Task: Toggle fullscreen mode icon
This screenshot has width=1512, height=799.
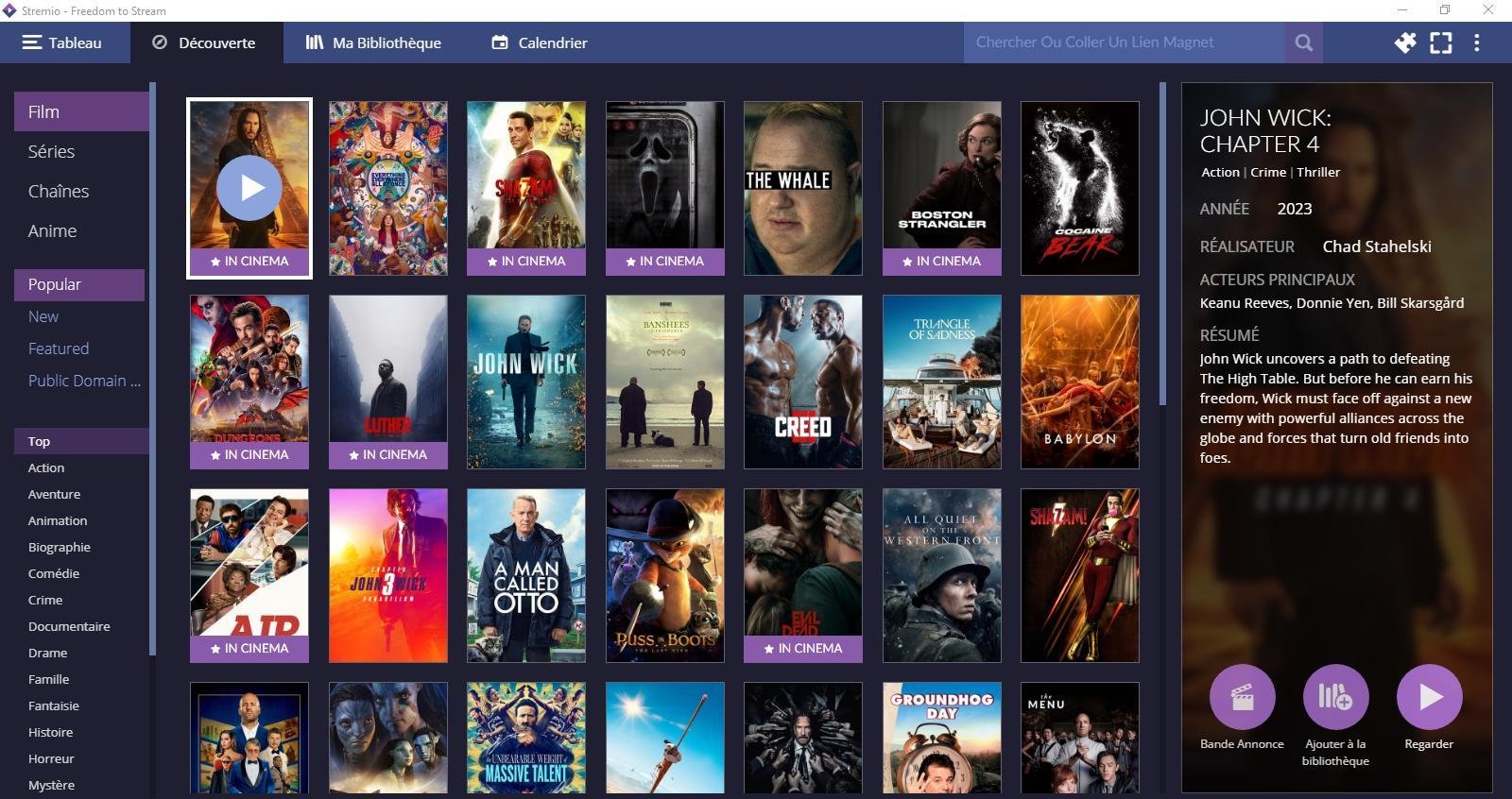Action: [x=1441, y=42]
